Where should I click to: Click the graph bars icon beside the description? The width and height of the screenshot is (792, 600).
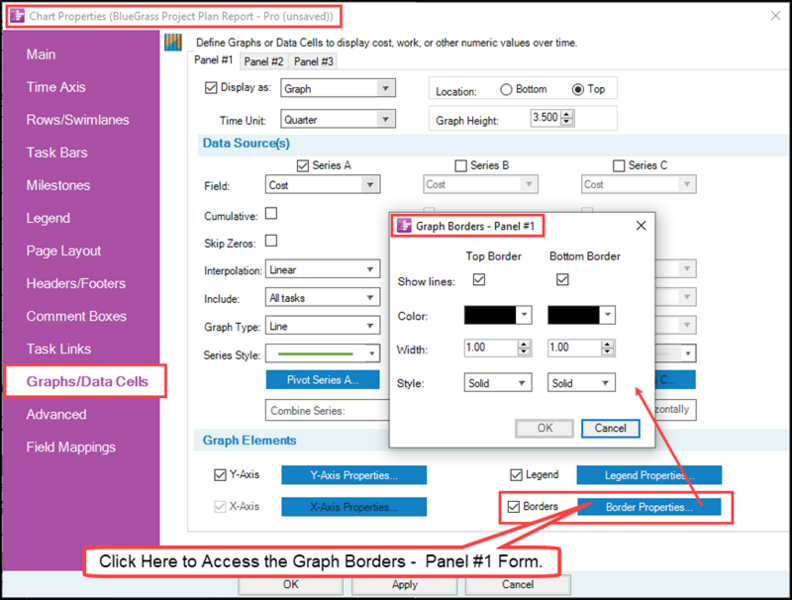[x=173, y=42]
